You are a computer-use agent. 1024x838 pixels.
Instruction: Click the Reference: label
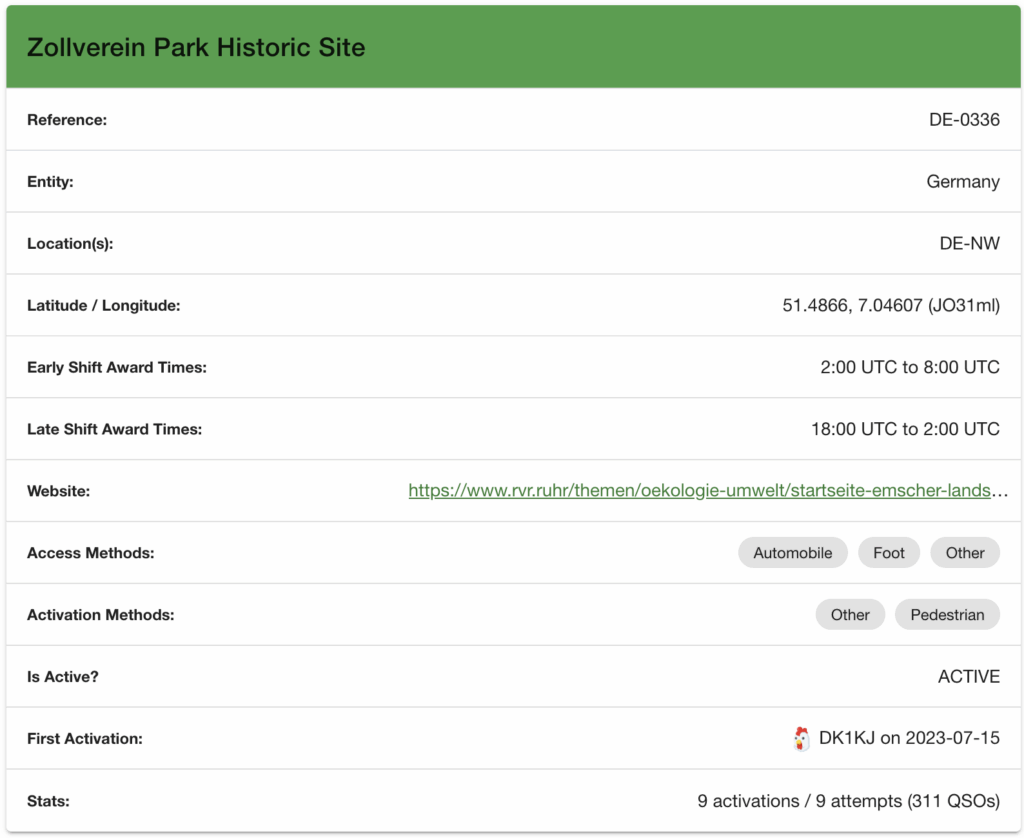[x=67, y=120]
